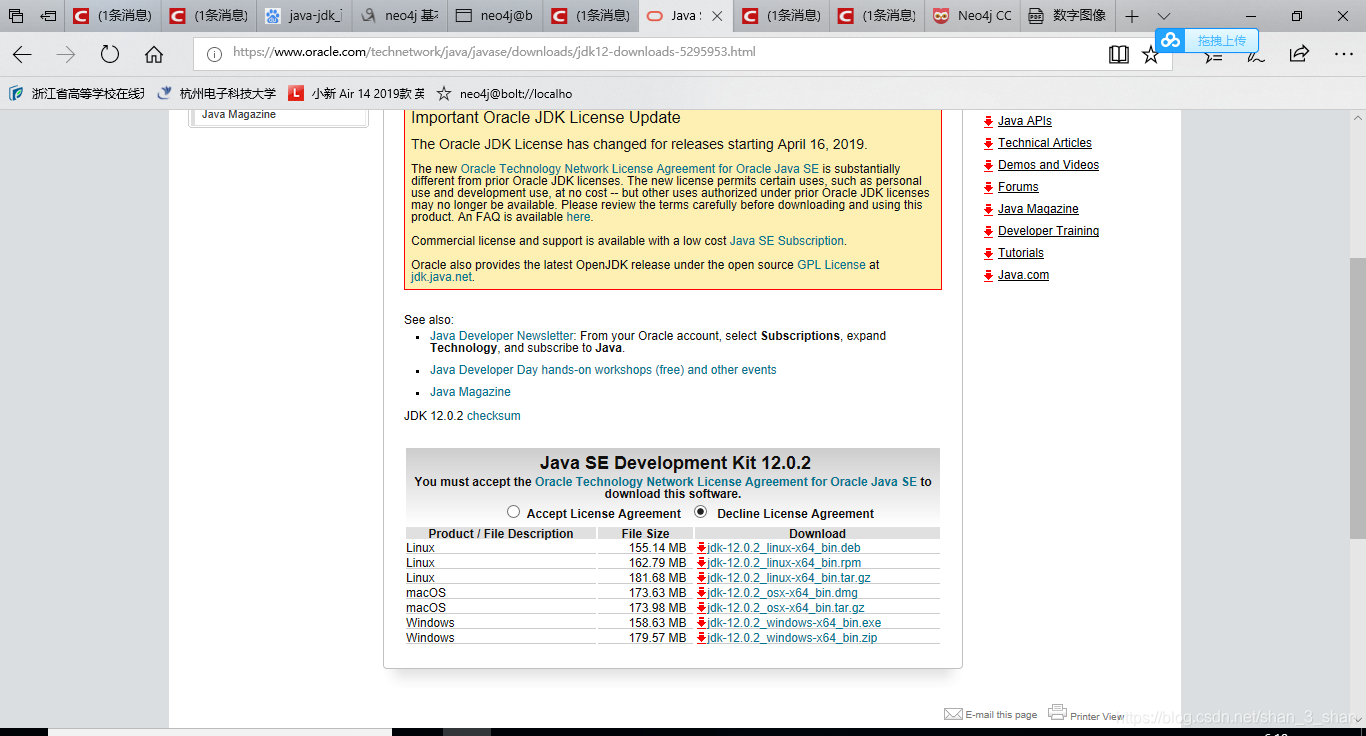Viewport: 1366px width, 736px height.
Task: Click the 155.14 MB file size
Action: tap(657, 548)
